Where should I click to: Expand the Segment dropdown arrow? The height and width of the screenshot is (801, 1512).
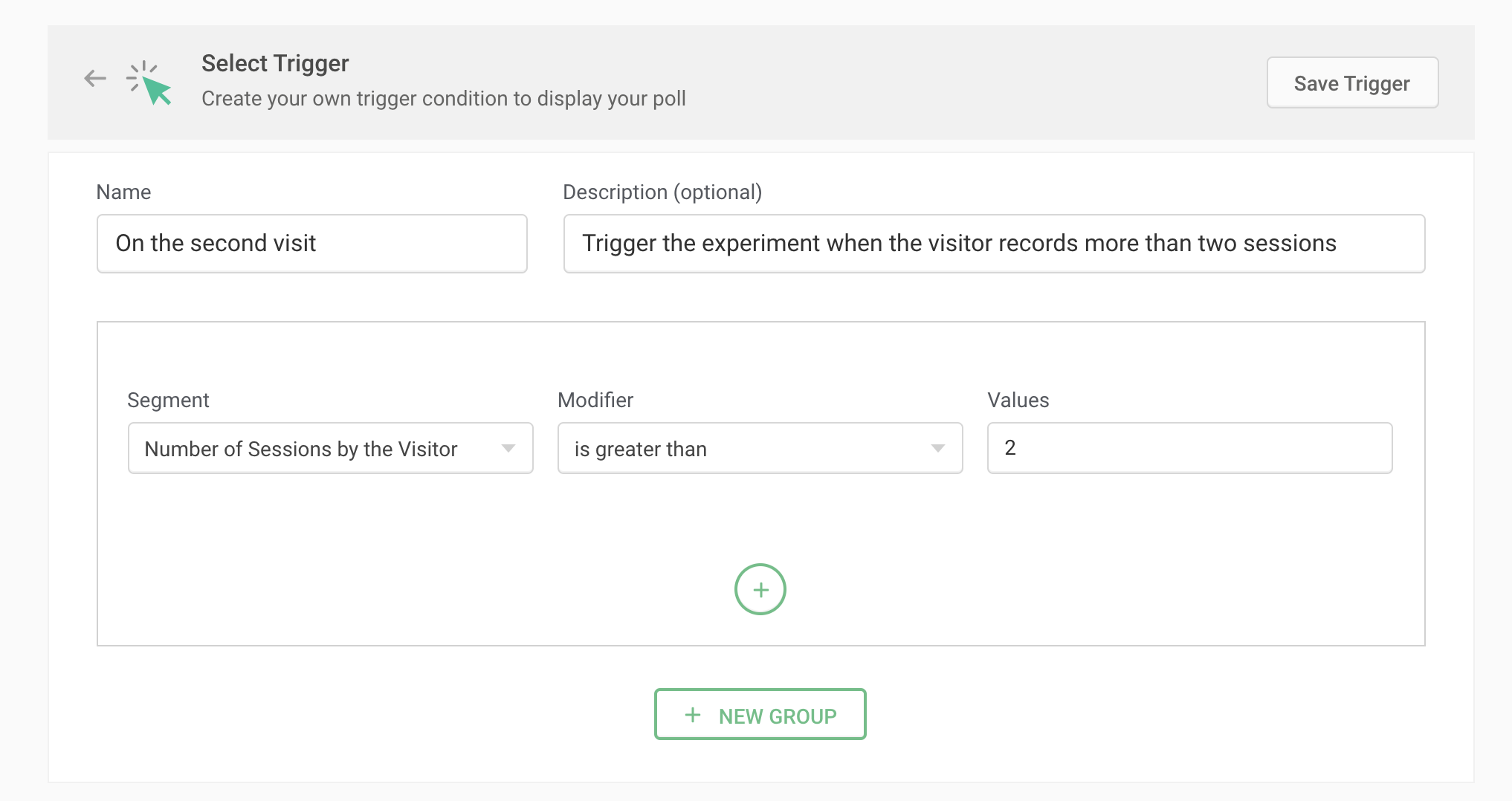point(508,448)
